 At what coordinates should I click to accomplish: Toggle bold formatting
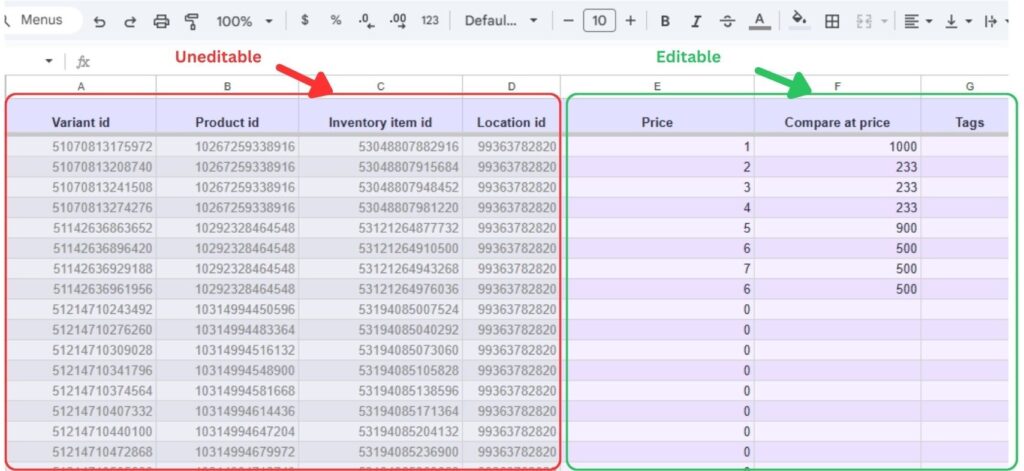(x=665, y=21)
